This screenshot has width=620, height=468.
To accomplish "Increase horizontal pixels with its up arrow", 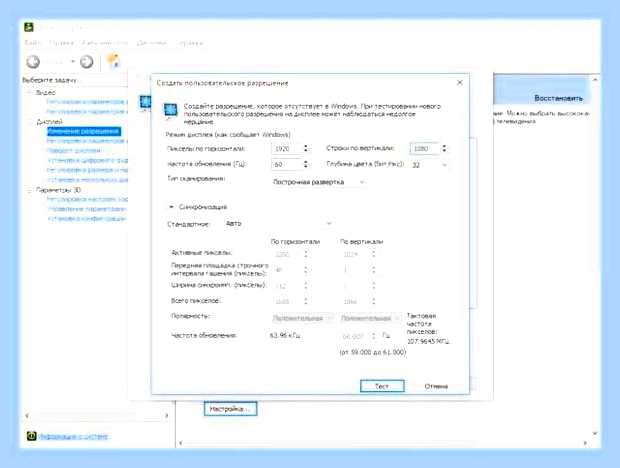I will coord(306,146).
